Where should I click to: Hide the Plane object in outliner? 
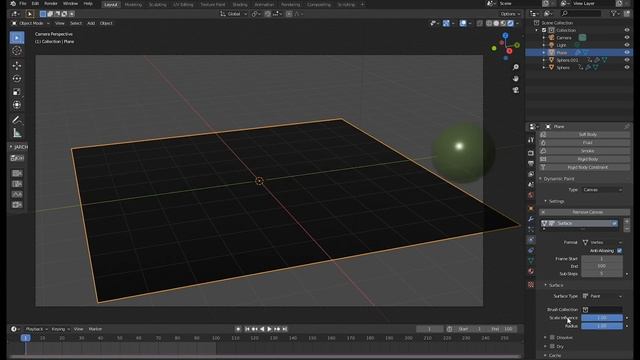(627, 53)
